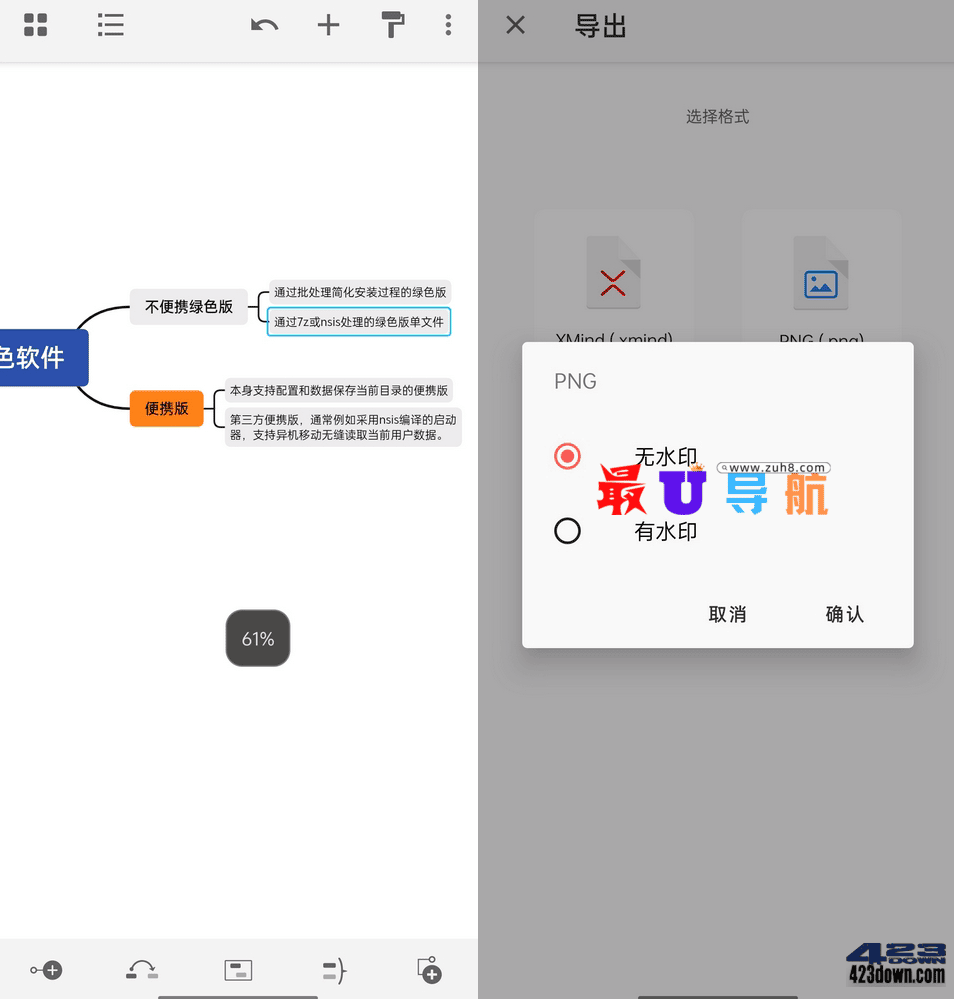Select the 无水印 radio option

567,457
